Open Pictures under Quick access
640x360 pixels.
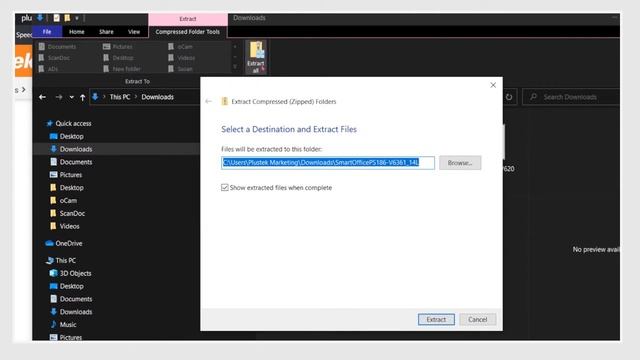71,175
